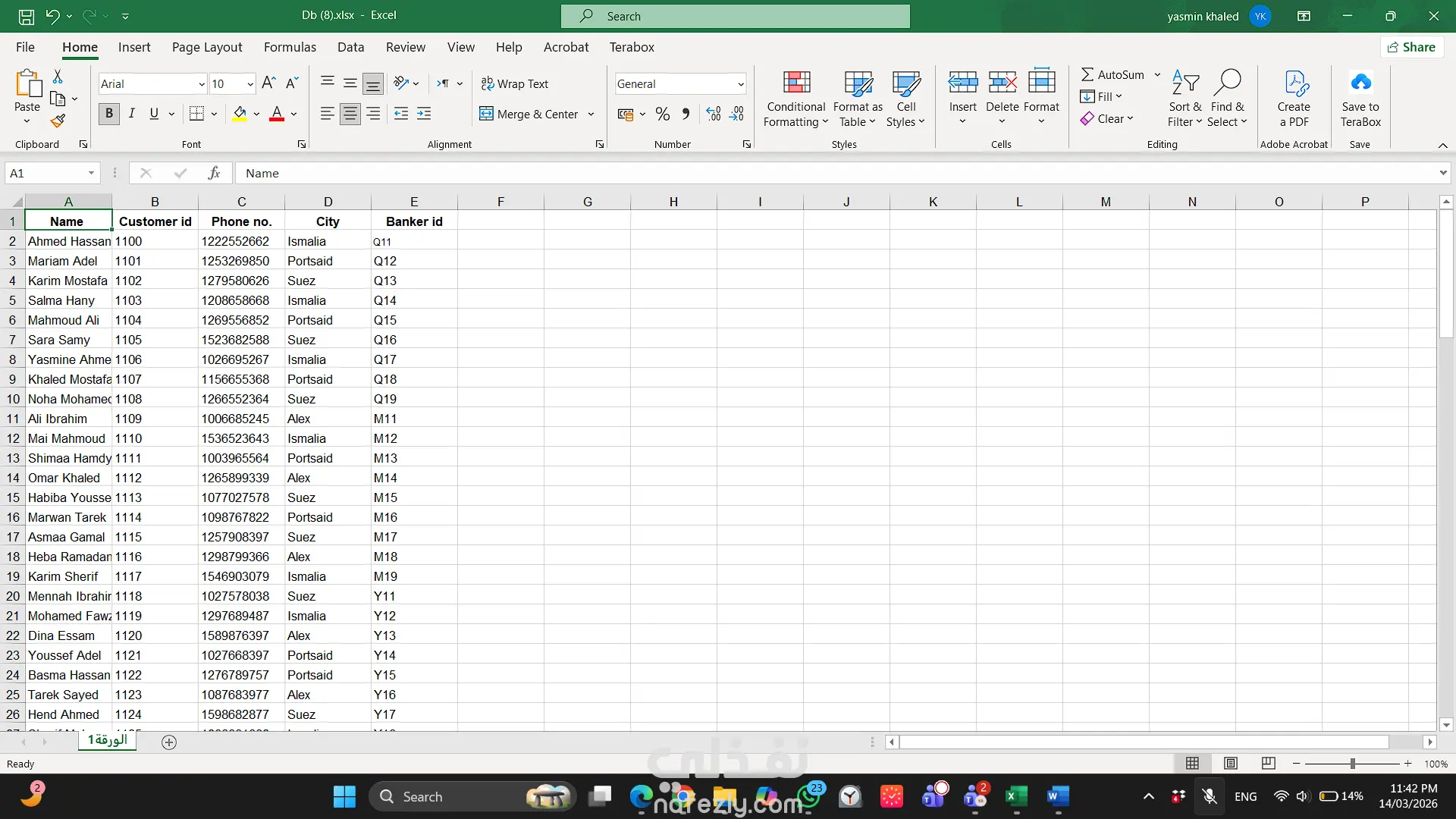Image resolution: width=1456 pixels, height=819 pixels.
Task: Toggle Bold formatting button
Action: (x=108, y=114)
